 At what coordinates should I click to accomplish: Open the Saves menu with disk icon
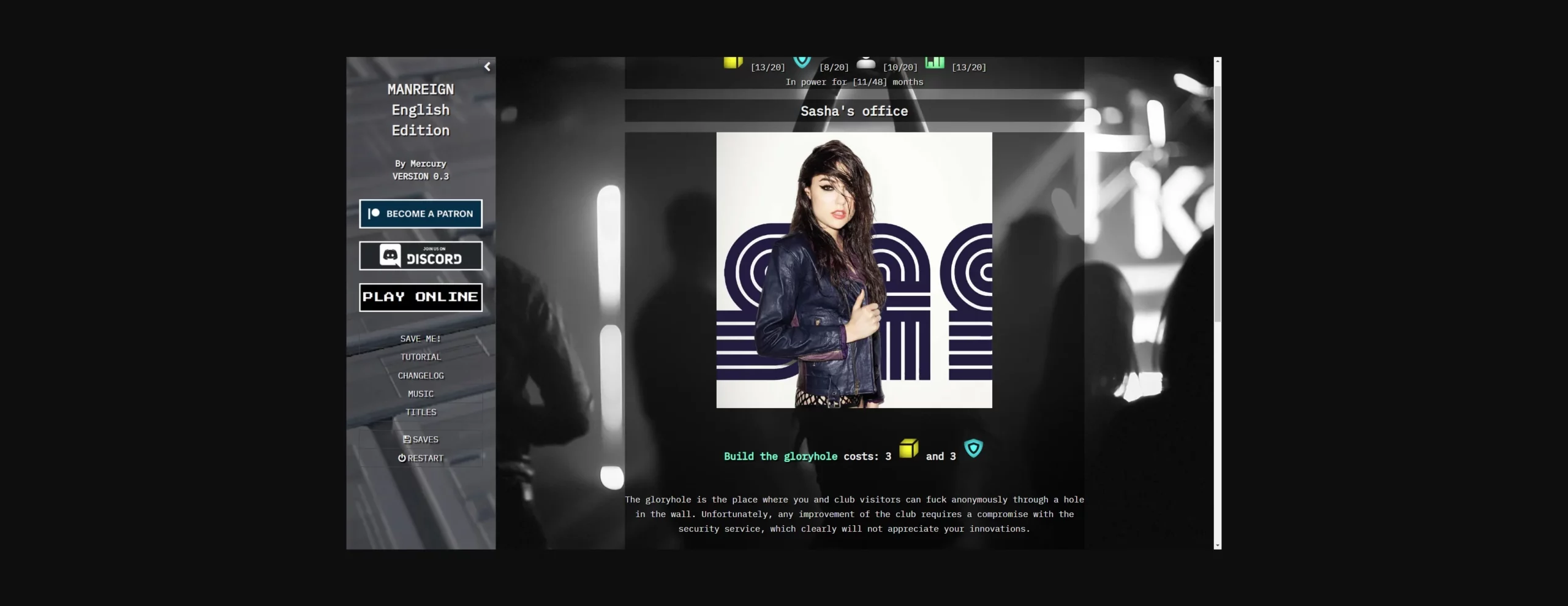tap(421, 439)
